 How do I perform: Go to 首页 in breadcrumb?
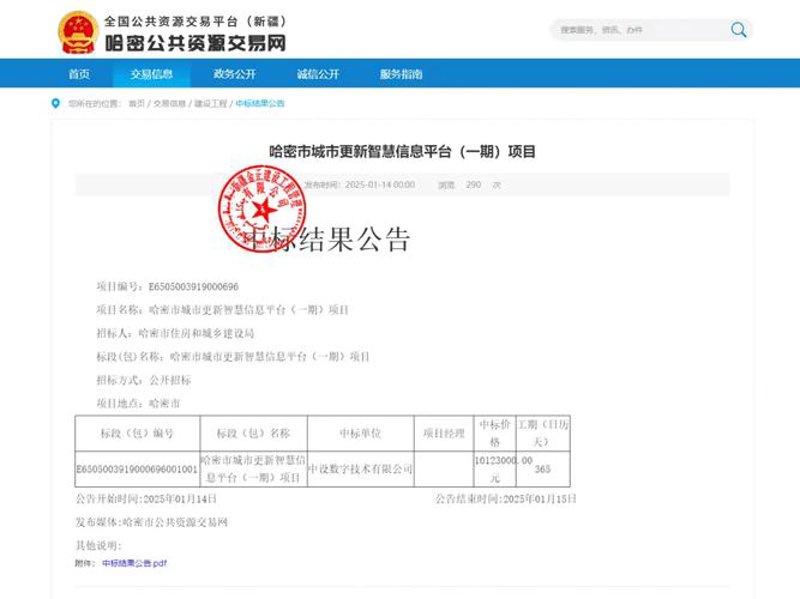(137, 104)
